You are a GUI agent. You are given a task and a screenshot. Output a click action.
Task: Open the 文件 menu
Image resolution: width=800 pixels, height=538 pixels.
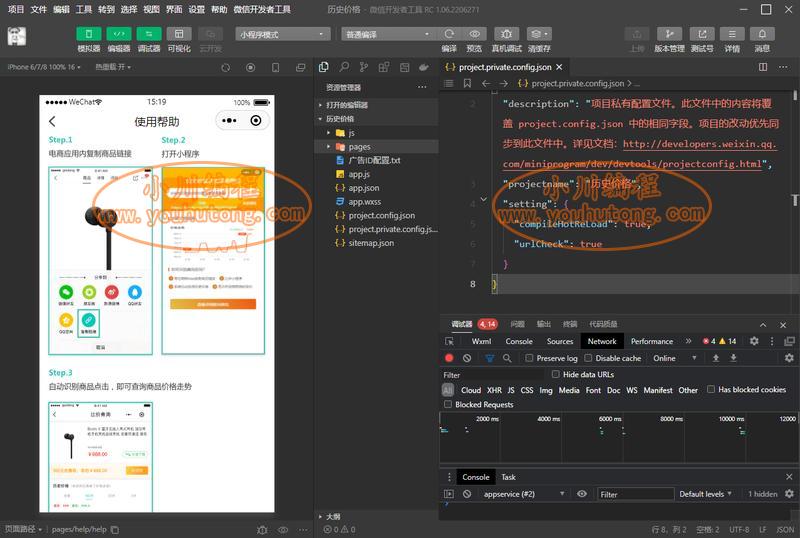pos(38,9)
